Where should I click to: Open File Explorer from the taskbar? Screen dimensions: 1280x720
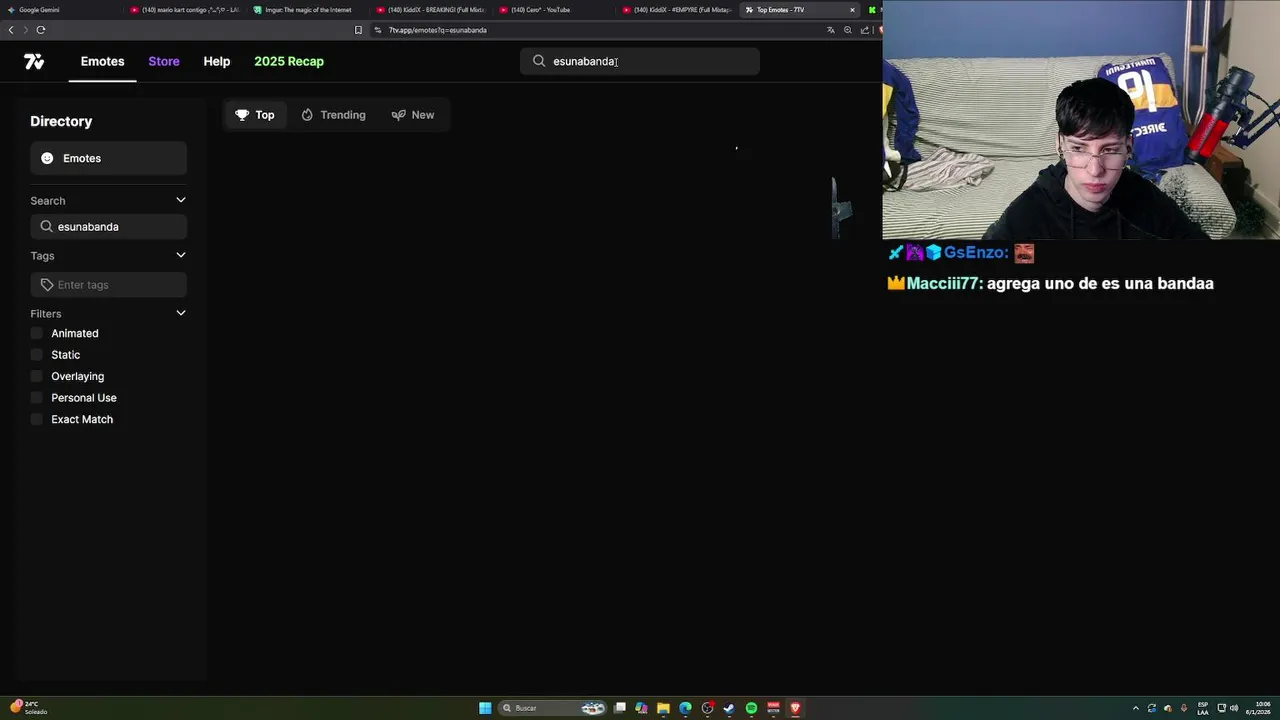(663, 708)
